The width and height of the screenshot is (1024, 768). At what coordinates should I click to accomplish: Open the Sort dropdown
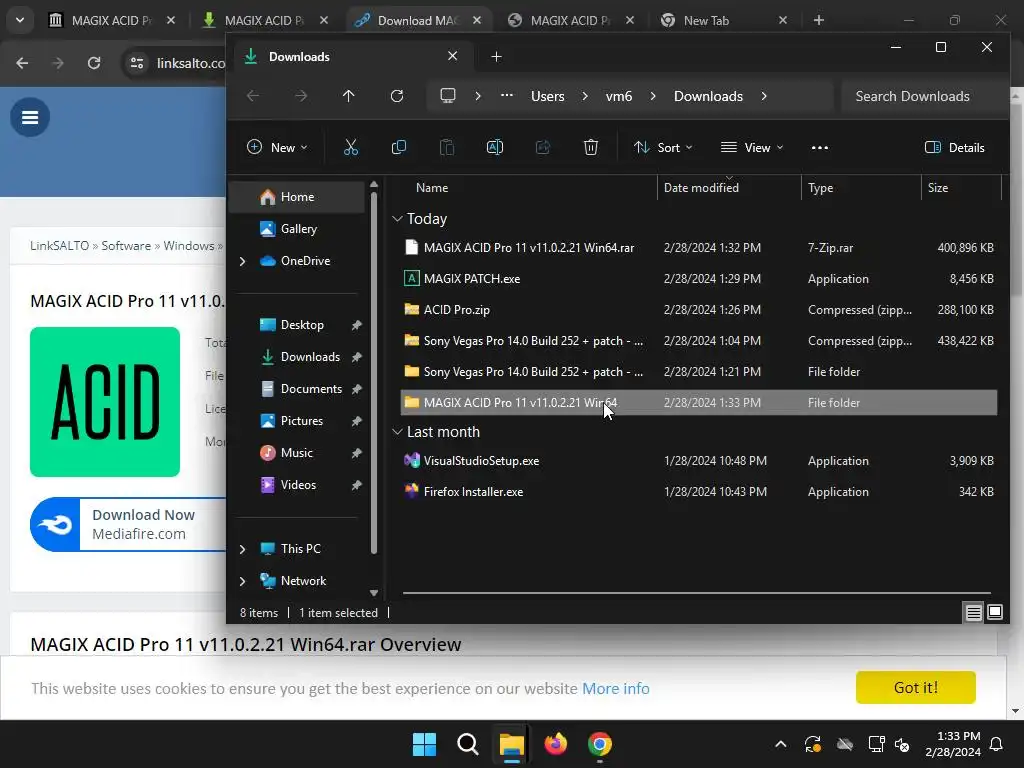664,148
